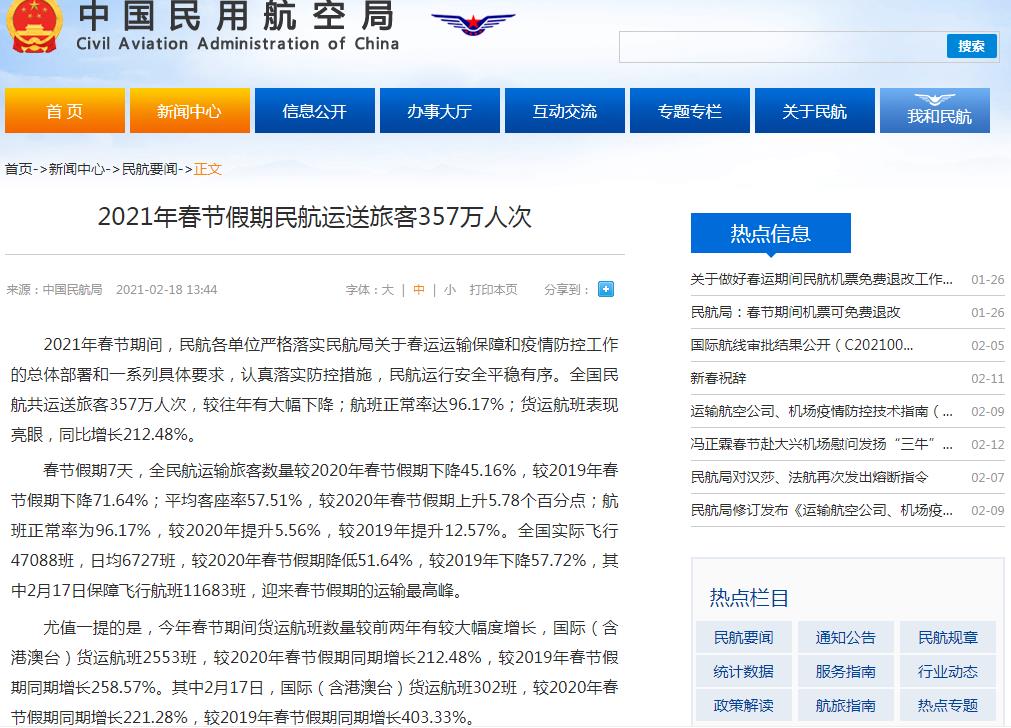Viewport: 1011px width, 728px height.
Task: Click the wings icon on the 我和民航 tab
Action: [x=934, y=99]
